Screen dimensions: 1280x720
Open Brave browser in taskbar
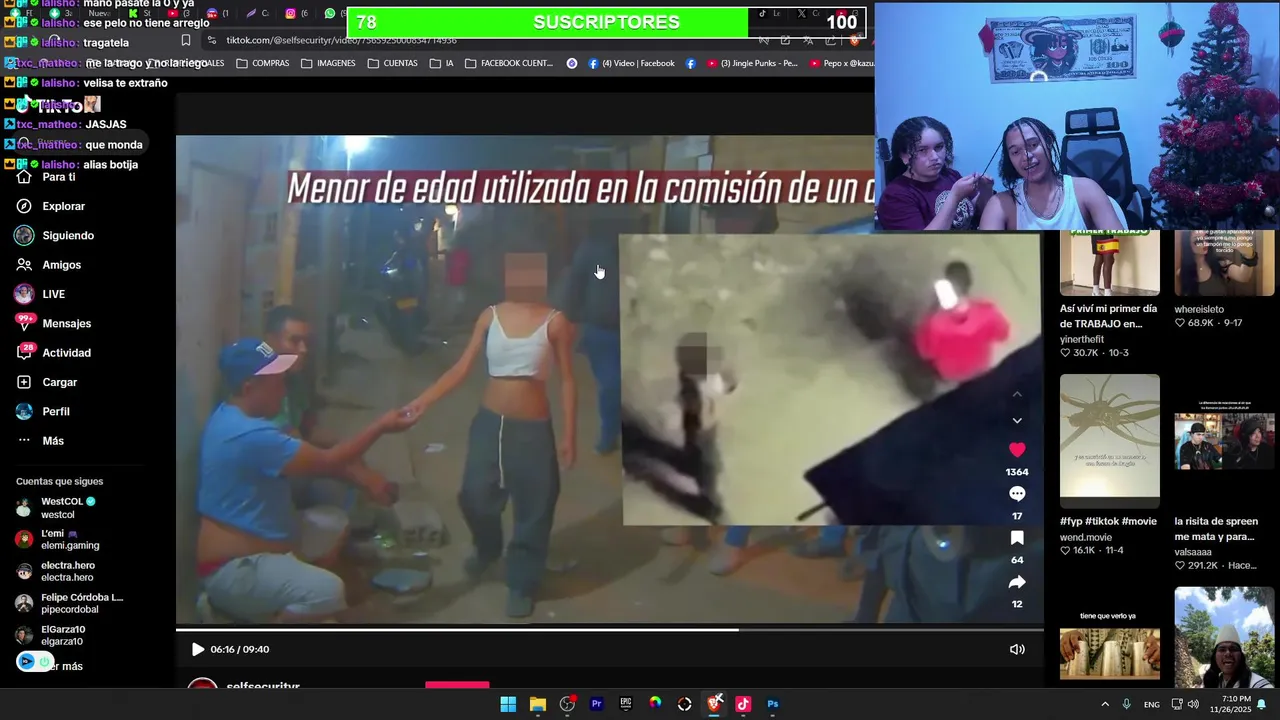[x=714, y=704]
